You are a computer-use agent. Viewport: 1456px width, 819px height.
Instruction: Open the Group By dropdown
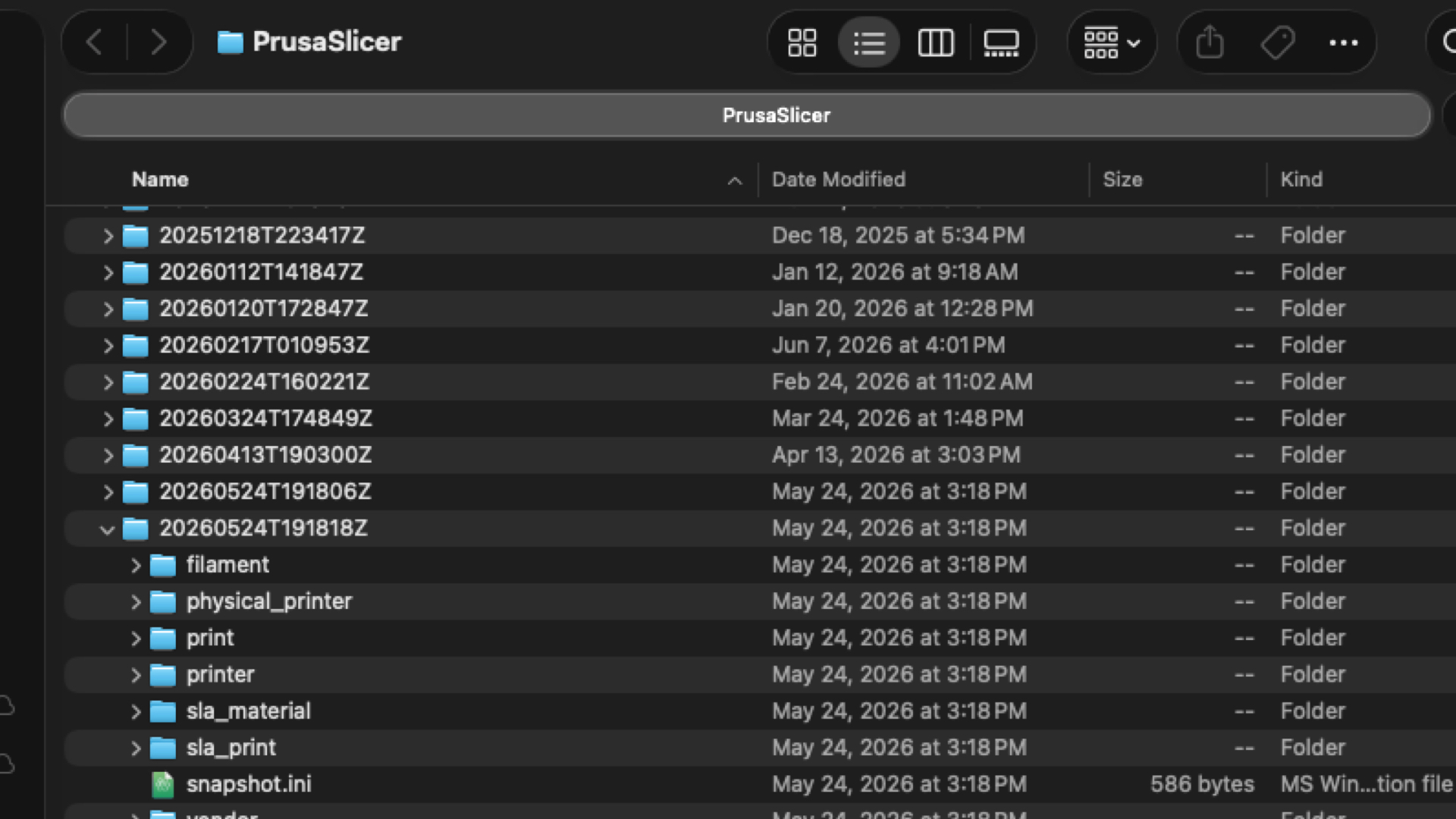[x=1112, y=42]
